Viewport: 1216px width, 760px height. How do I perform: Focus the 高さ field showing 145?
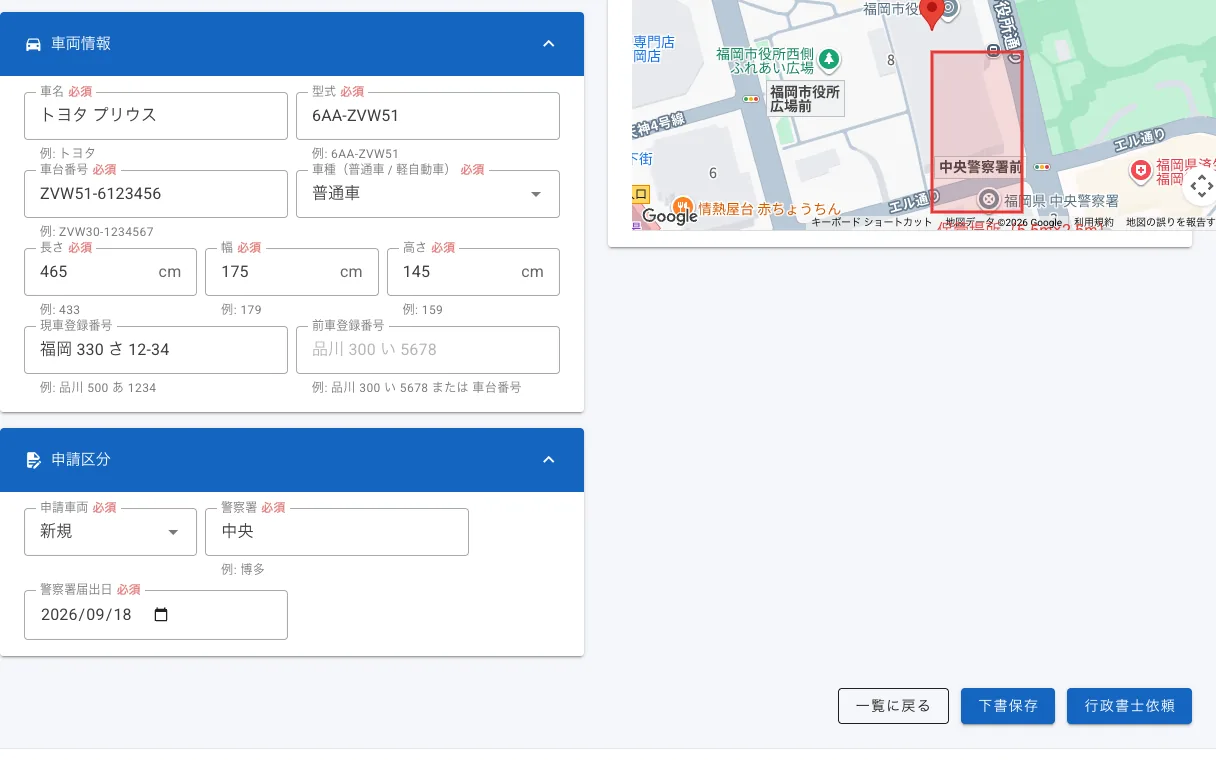pyautogui.click(x=473, y=272)
